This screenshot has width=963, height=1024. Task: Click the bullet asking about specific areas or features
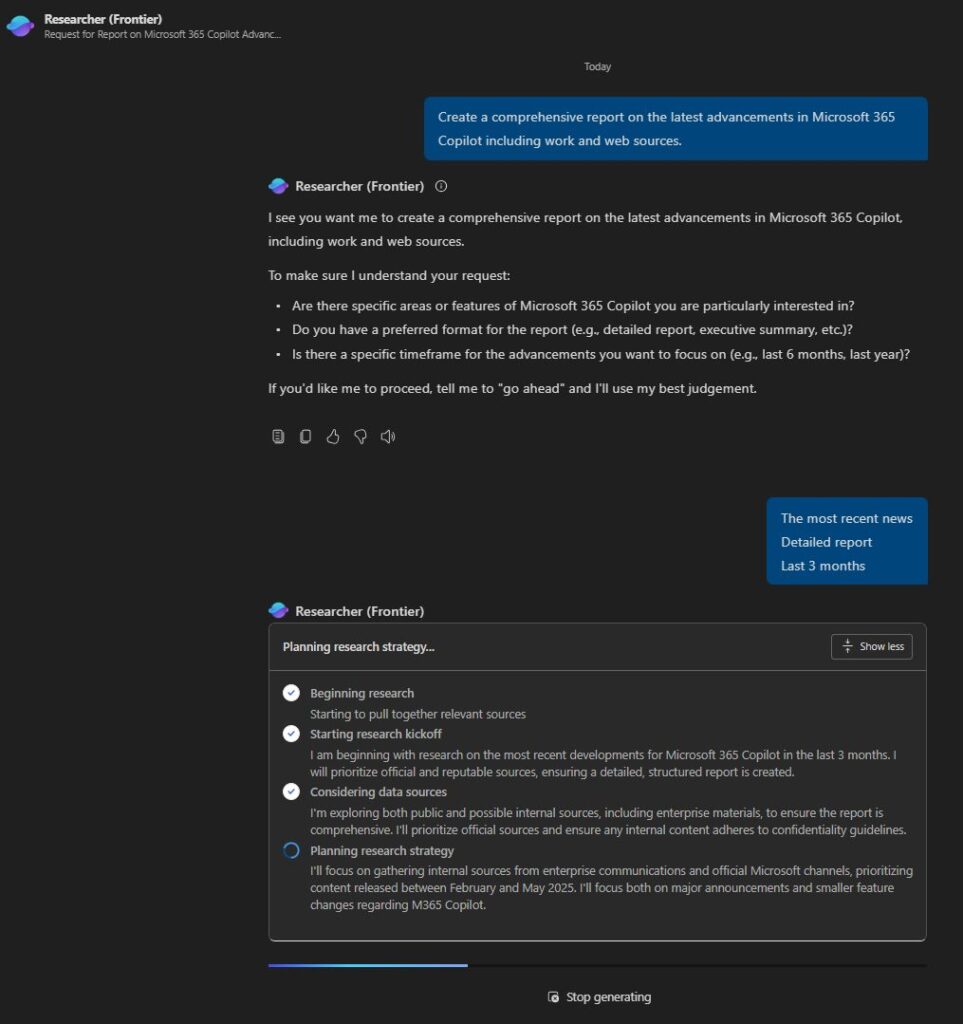(573, 306)
